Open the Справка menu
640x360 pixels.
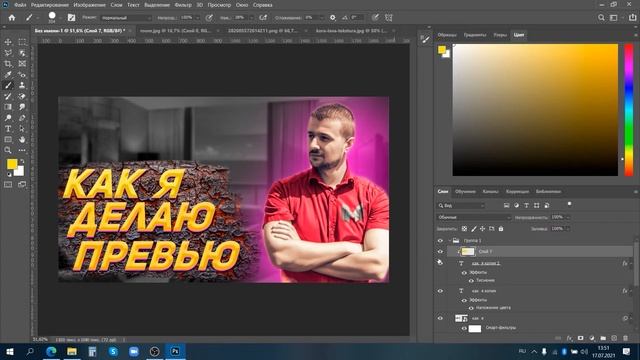click(x=262, y=5)
